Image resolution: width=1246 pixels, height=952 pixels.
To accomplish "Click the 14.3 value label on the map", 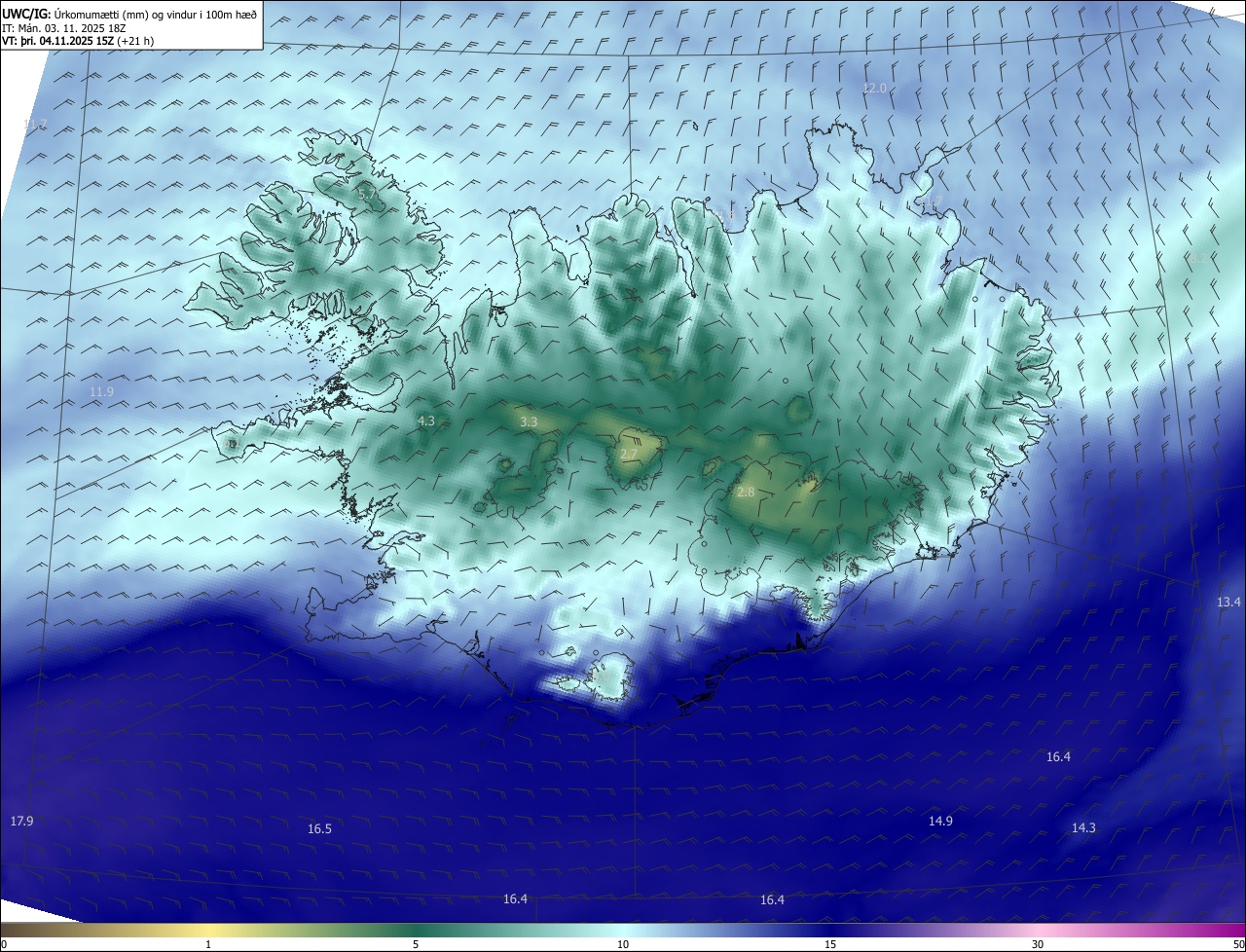I will pyautogui.click(x=1083, y=828).
